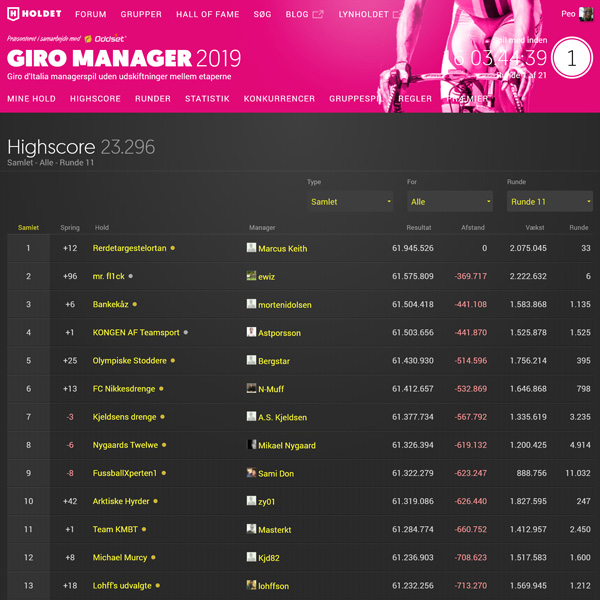Open team Nygaards Twelwe
The height and width of the screenshot is (600, 600).
point(125,445)
